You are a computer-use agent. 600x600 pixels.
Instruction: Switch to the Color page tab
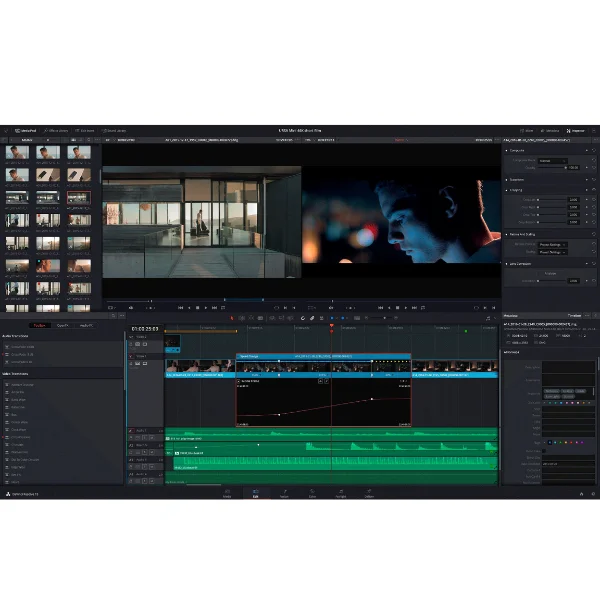(x=312, y=494)
